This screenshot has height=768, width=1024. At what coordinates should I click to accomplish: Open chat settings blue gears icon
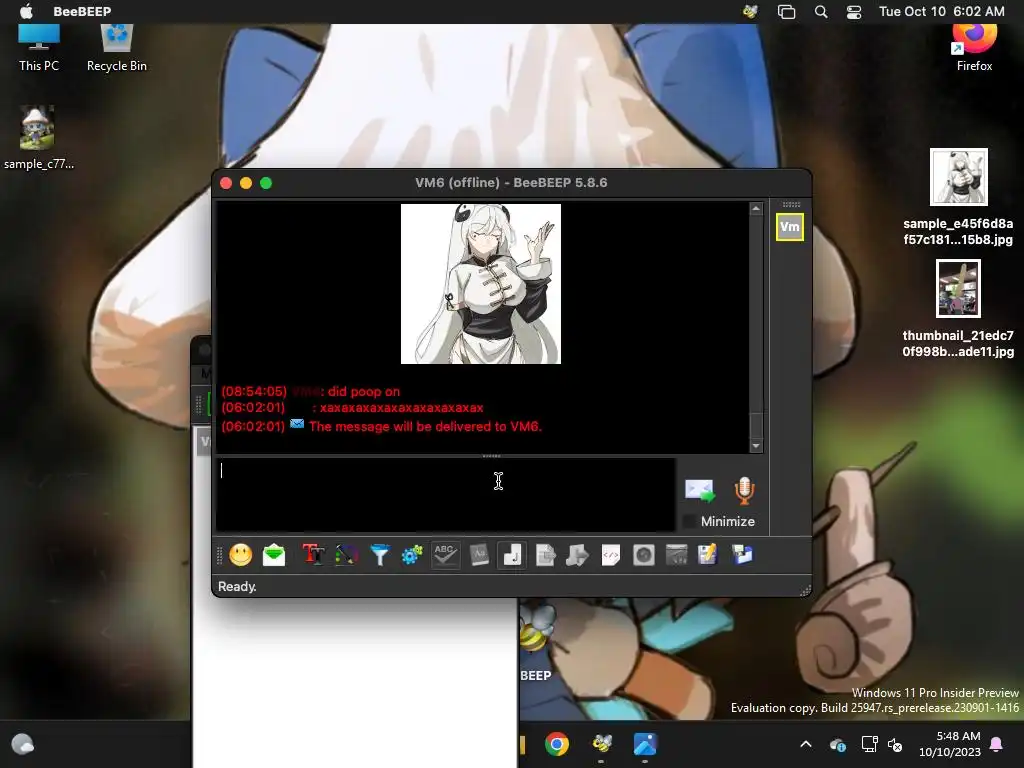tap(412, 555)
